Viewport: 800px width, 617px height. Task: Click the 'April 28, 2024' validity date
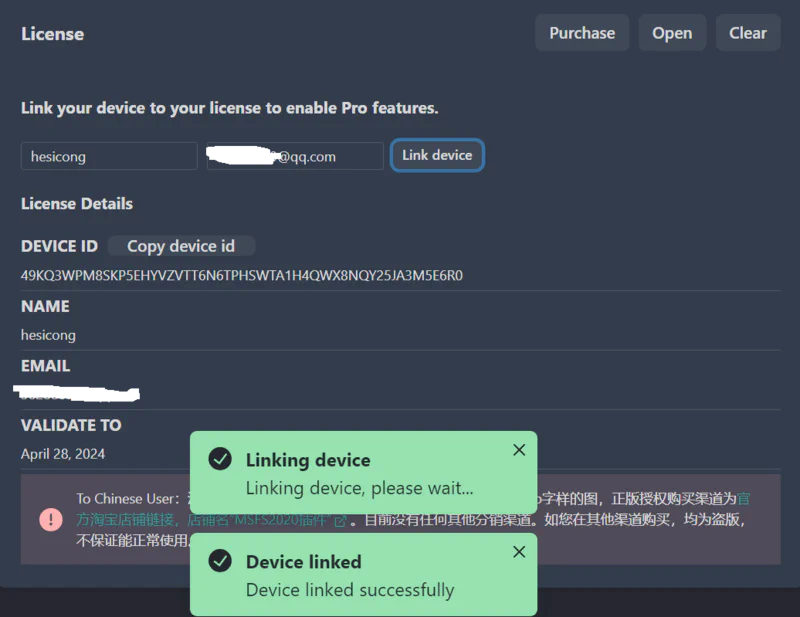click(x=63, y=454)
